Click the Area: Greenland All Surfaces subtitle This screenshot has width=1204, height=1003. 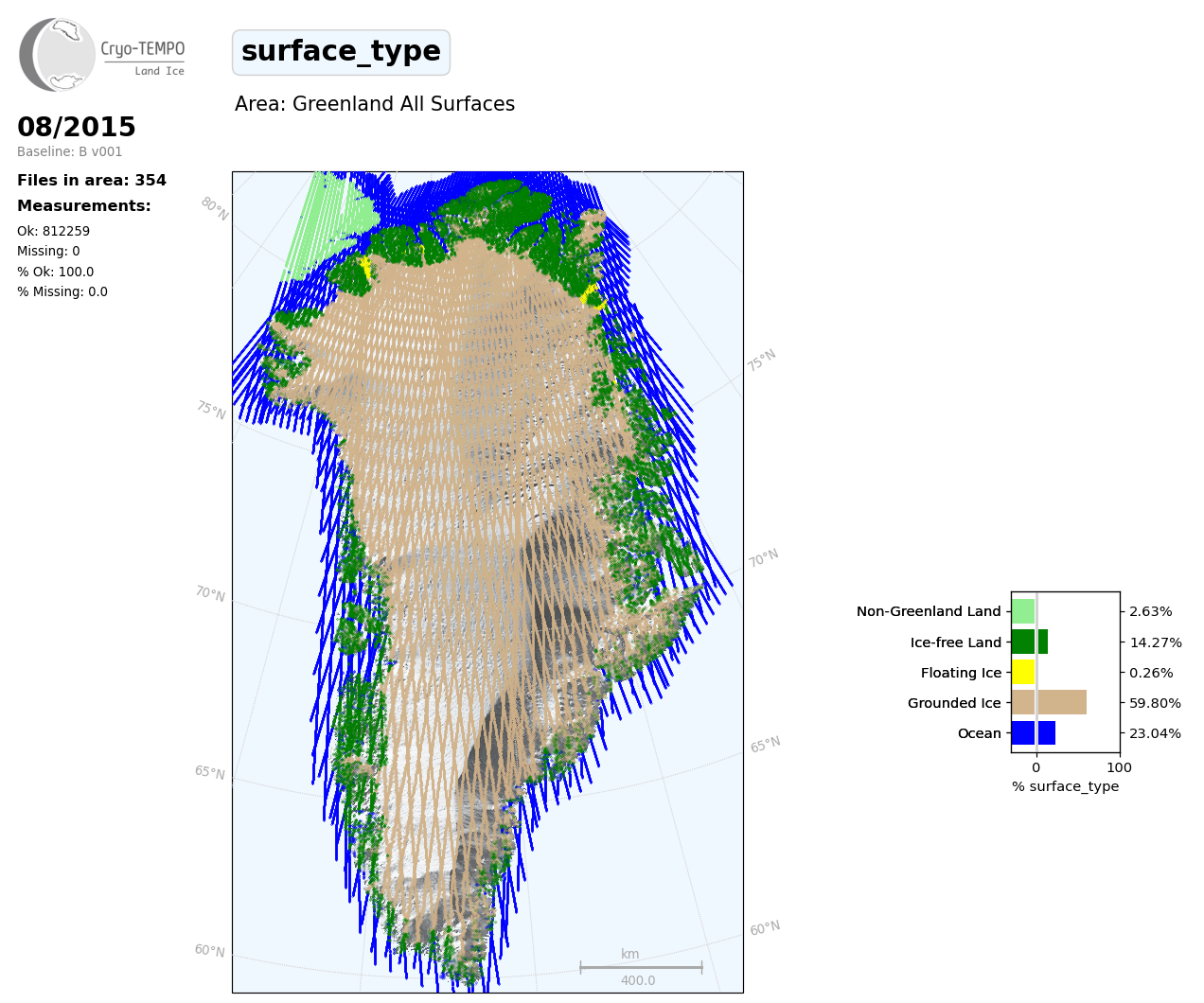(375, 104)
